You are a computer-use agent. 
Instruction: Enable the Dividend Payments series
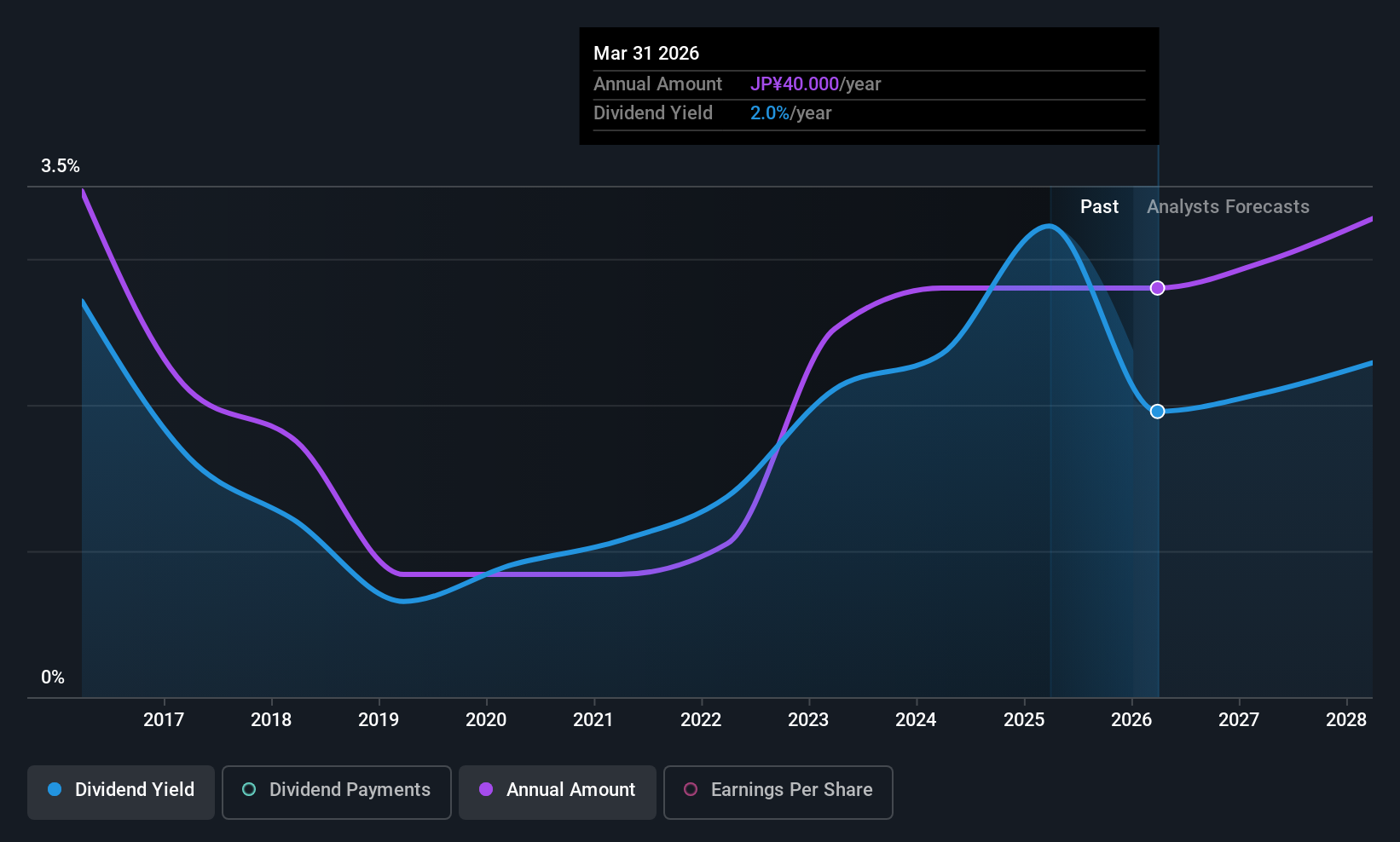coord(337,792)
